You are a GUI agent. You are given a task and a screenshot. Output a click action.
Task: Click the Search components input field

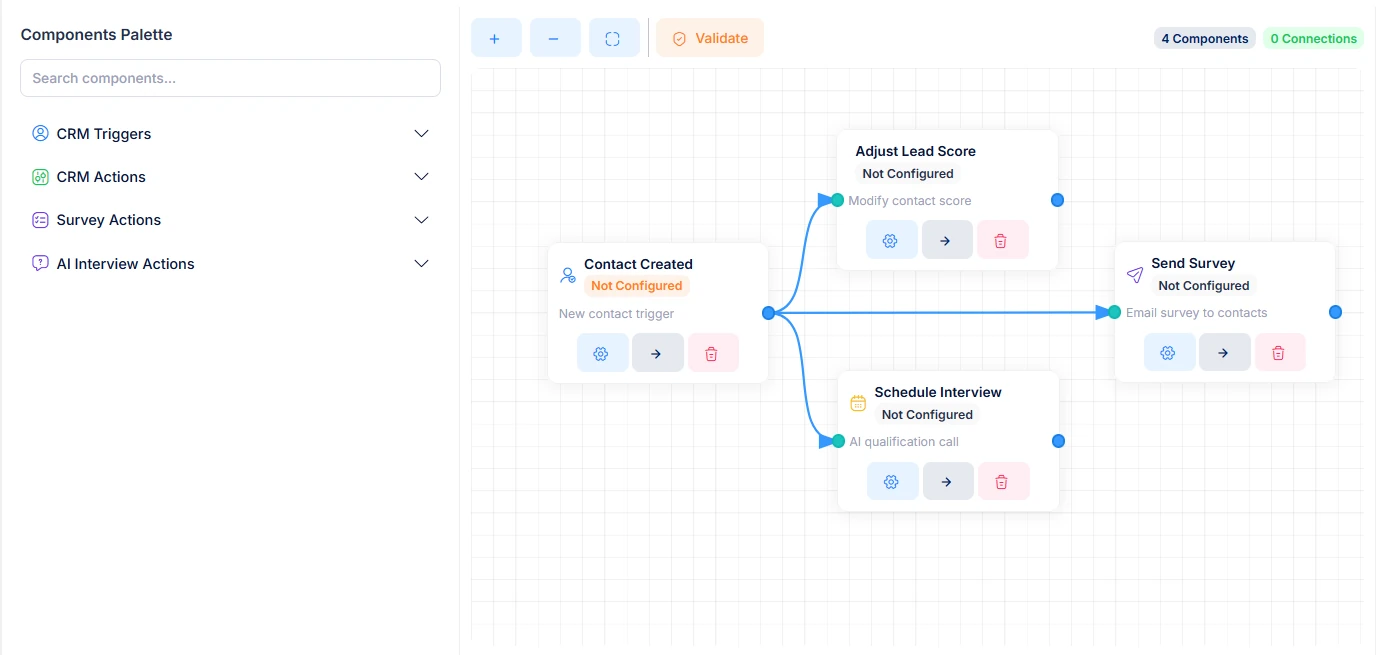230,78
